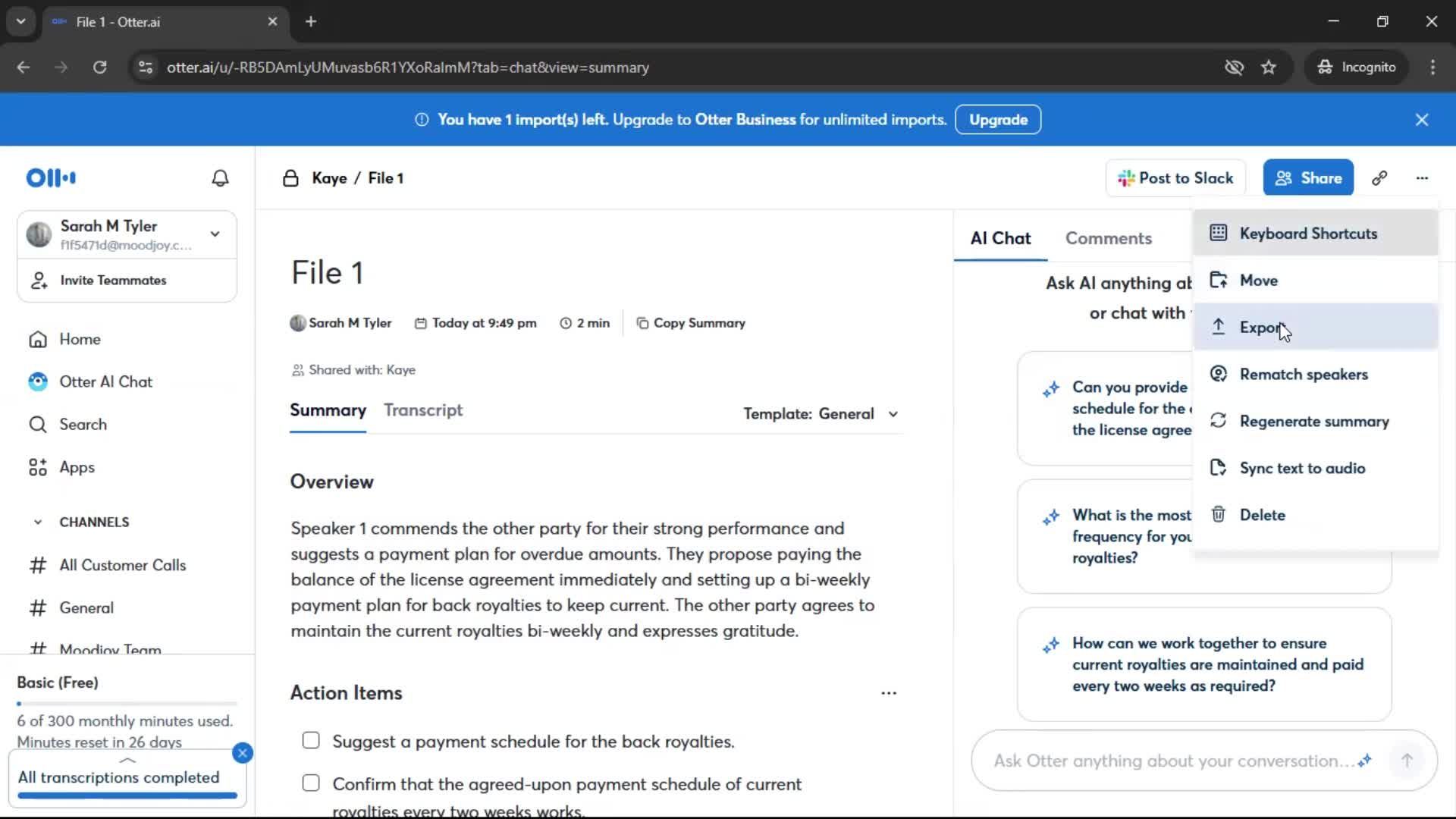Click Copy Summary link
The height and width of the screenshot is (819, 1456).
pos(690,323)
